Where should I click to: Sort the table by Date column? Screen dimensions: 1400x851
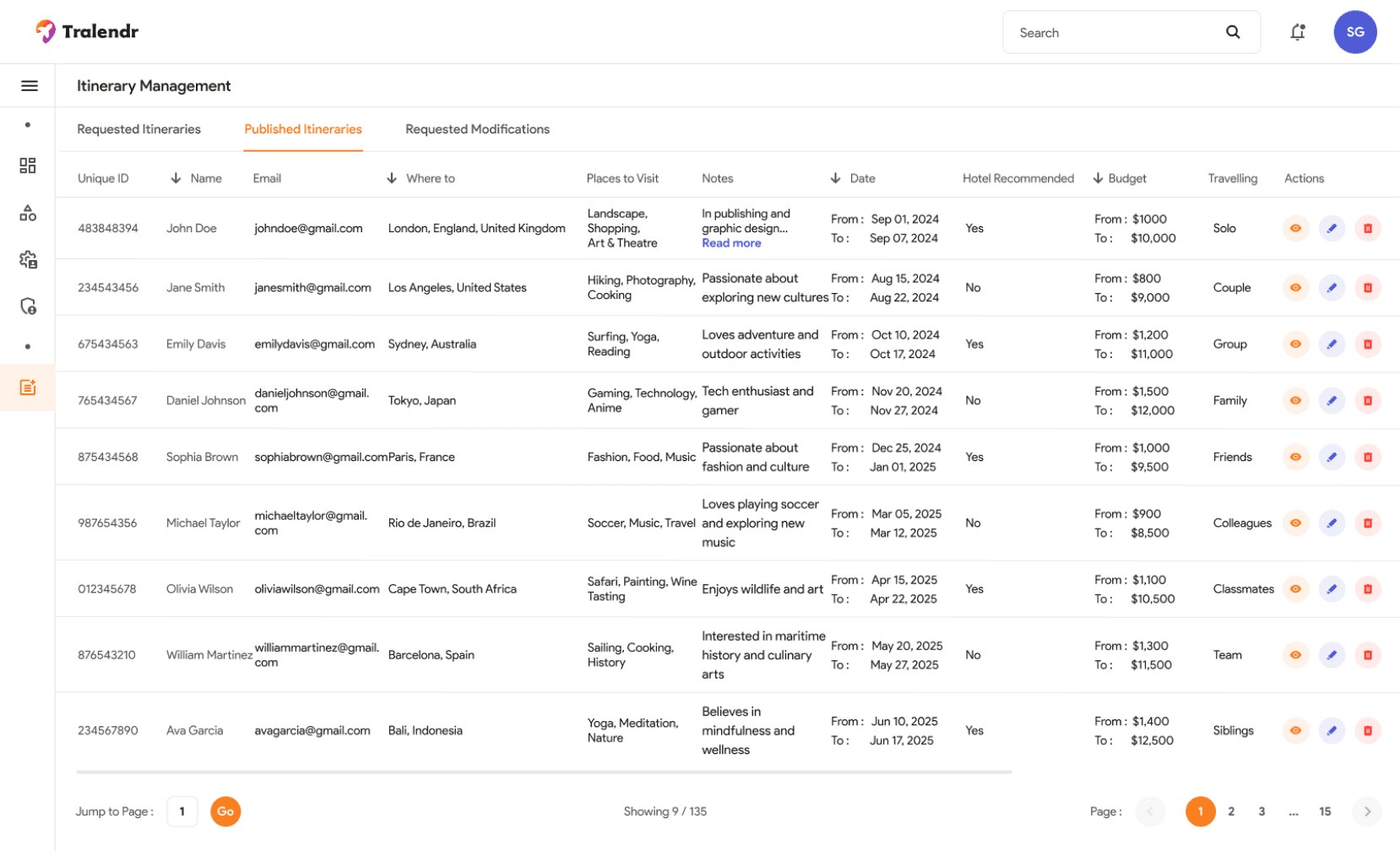[835, 178]
